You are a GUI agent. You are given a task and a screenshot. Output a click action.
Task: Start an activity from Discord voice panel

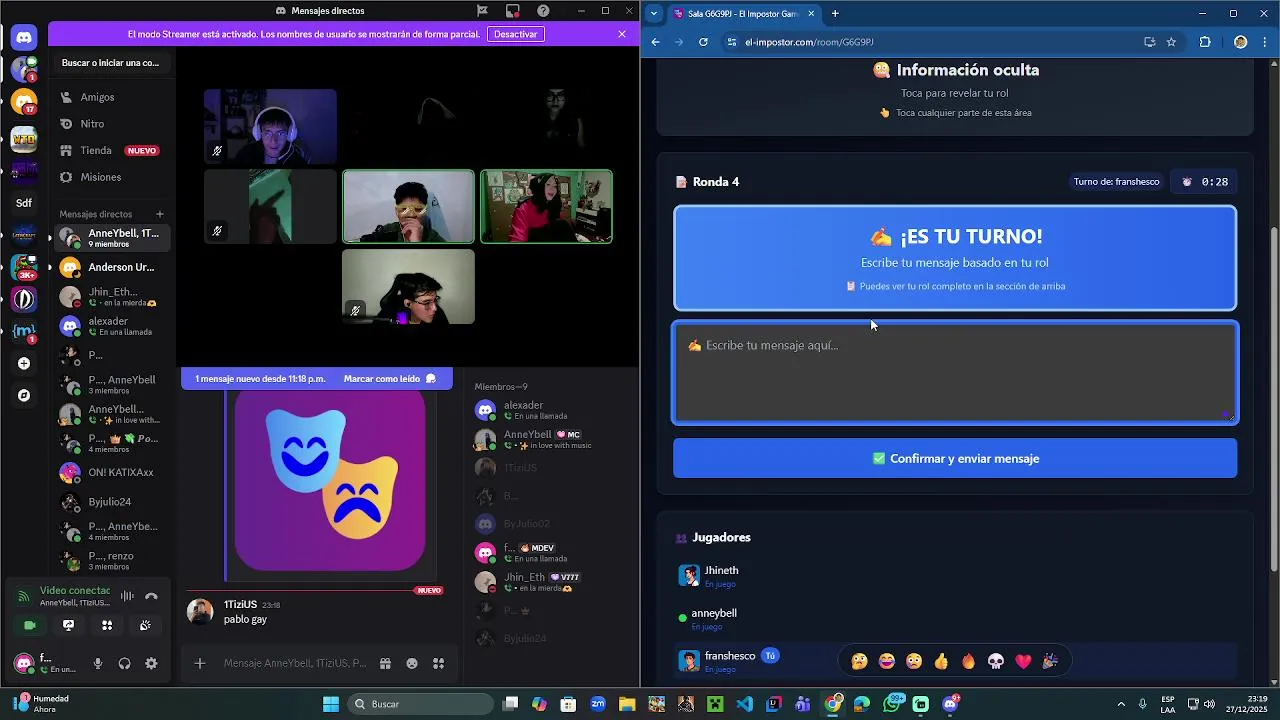(x=107, y=625)
